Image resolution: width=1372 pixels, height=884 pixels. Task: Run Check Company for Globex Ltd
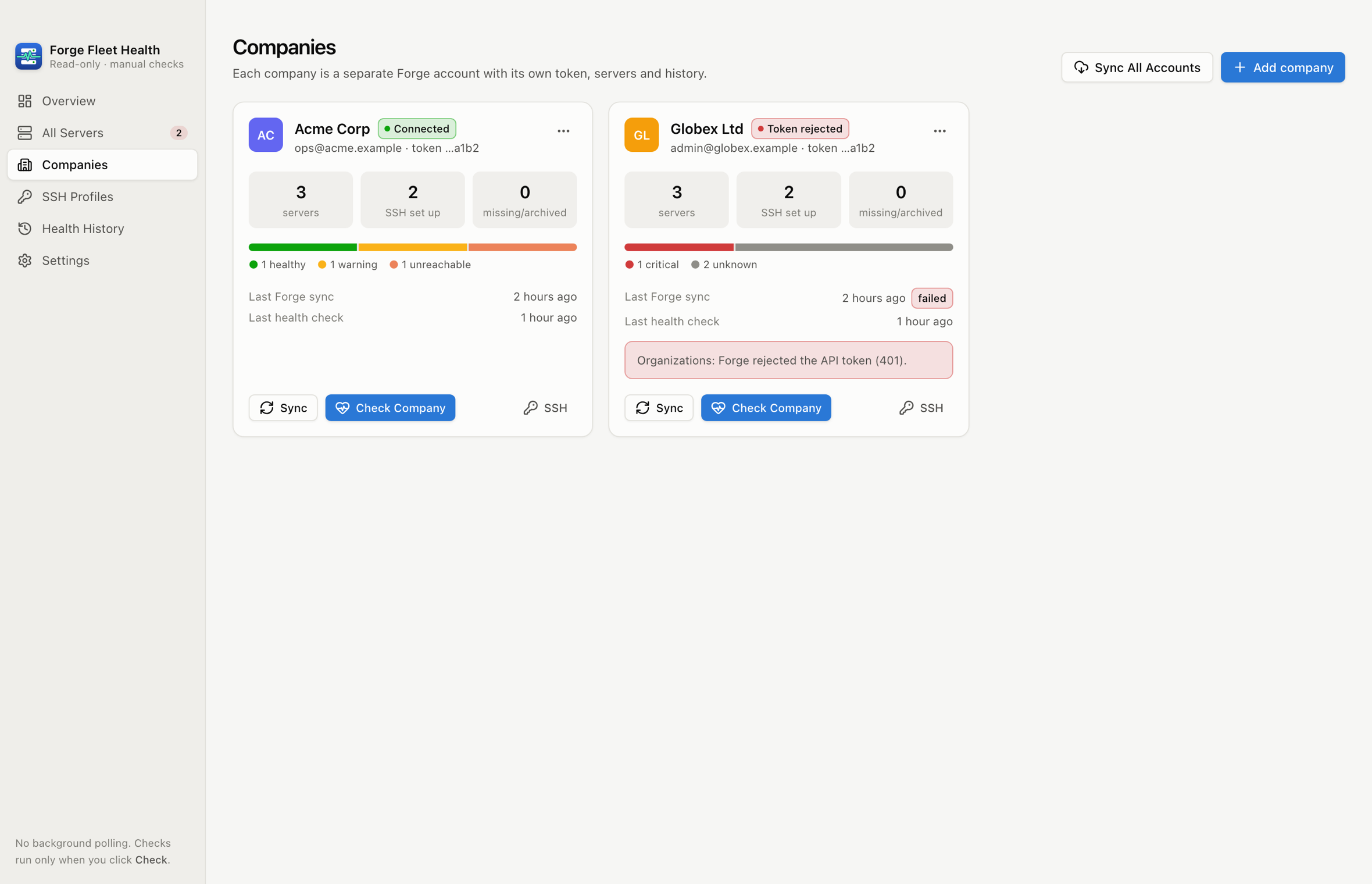tap(766, 408)
